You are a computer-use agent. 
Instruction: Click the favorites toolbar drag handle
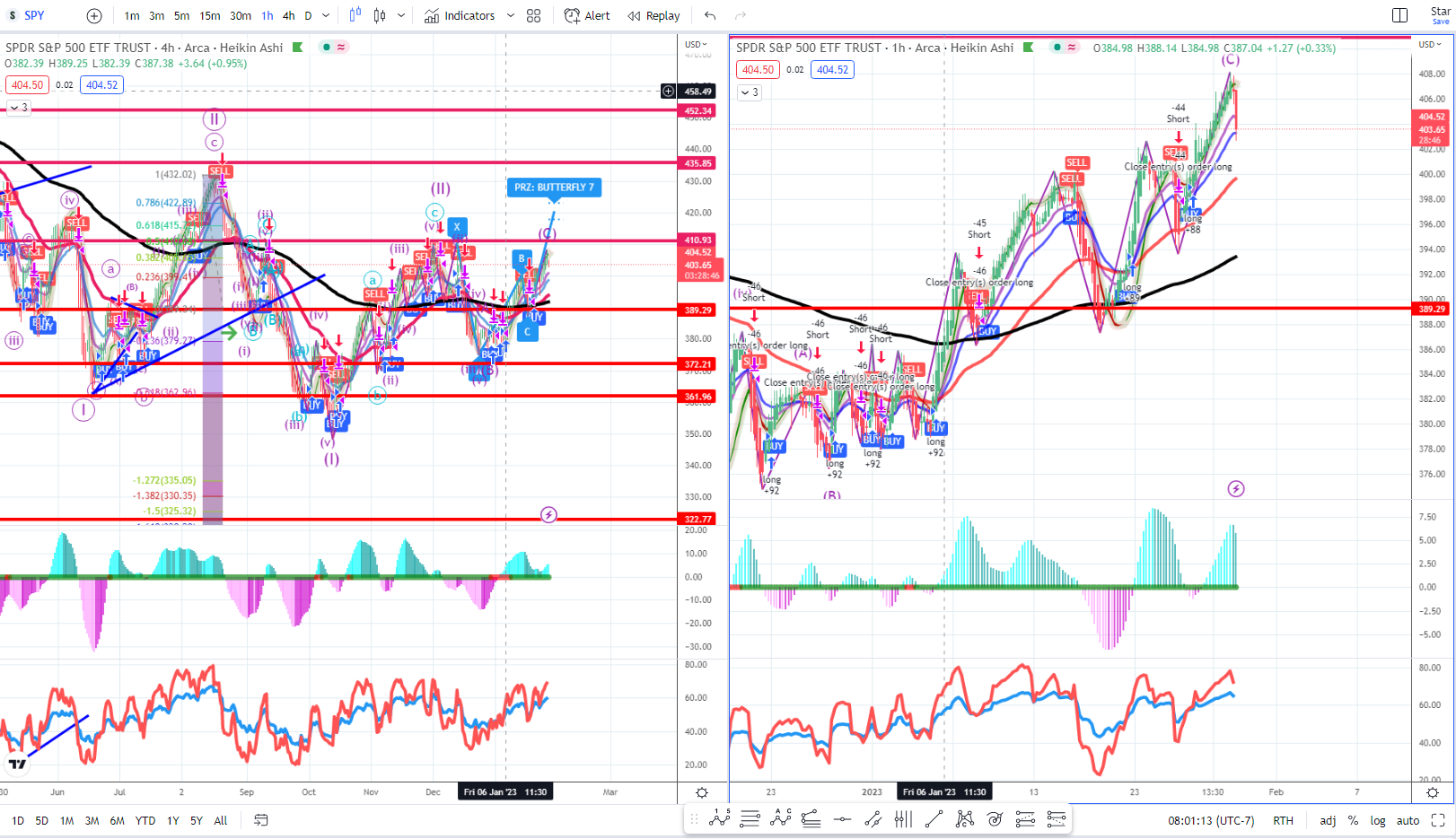coord(695,818)
